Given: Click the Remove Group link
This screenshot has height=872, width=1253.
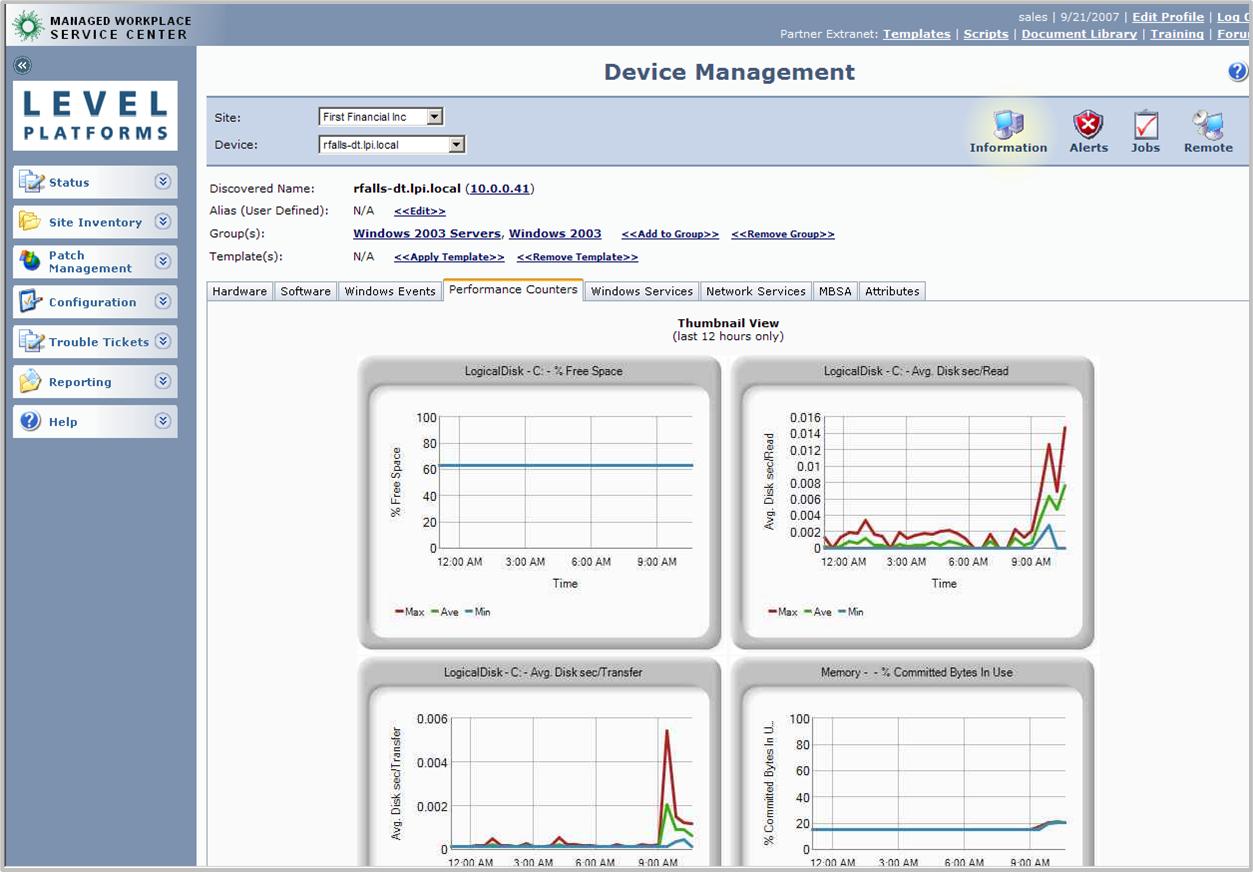Looking at the screenshot, I should coord(783,234).
